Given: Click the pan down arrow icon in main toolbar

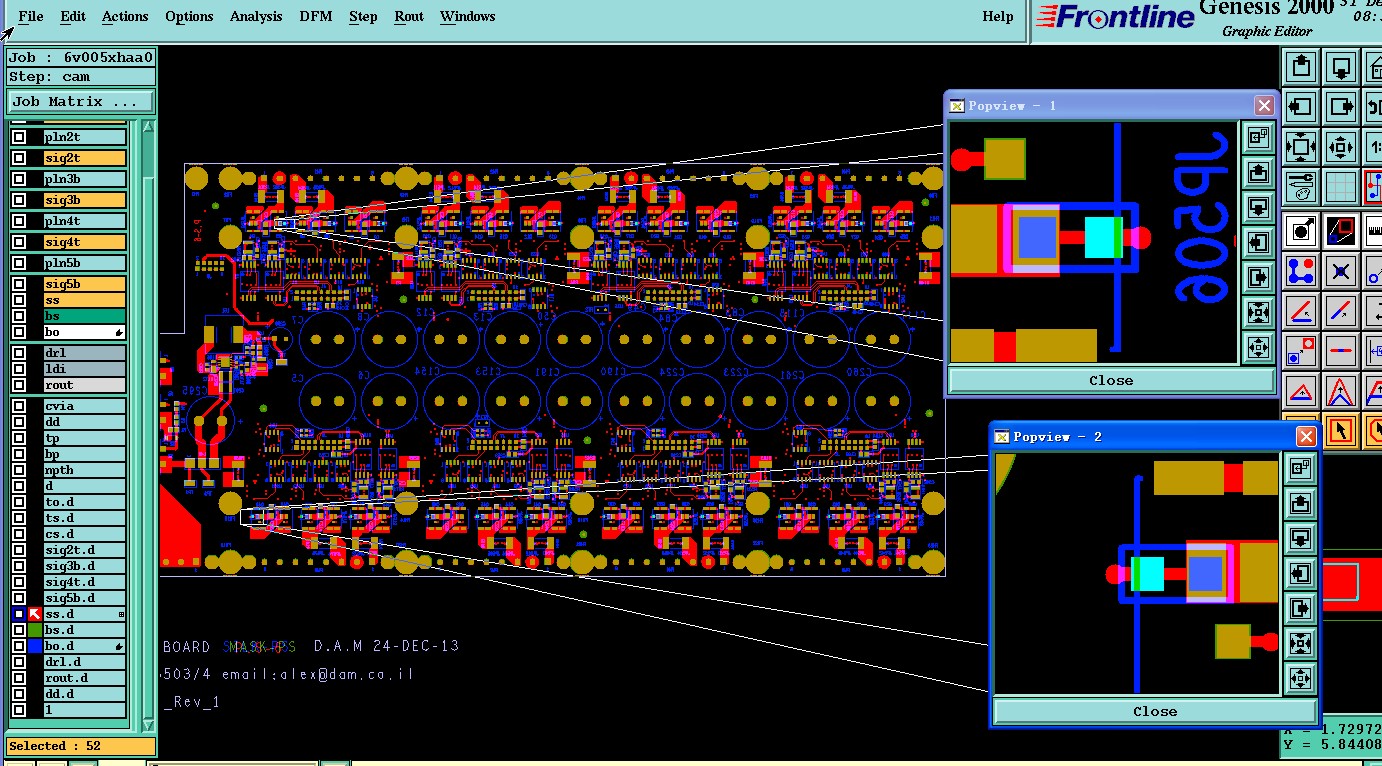Looking at the screenshot, I should [1341, 67].
